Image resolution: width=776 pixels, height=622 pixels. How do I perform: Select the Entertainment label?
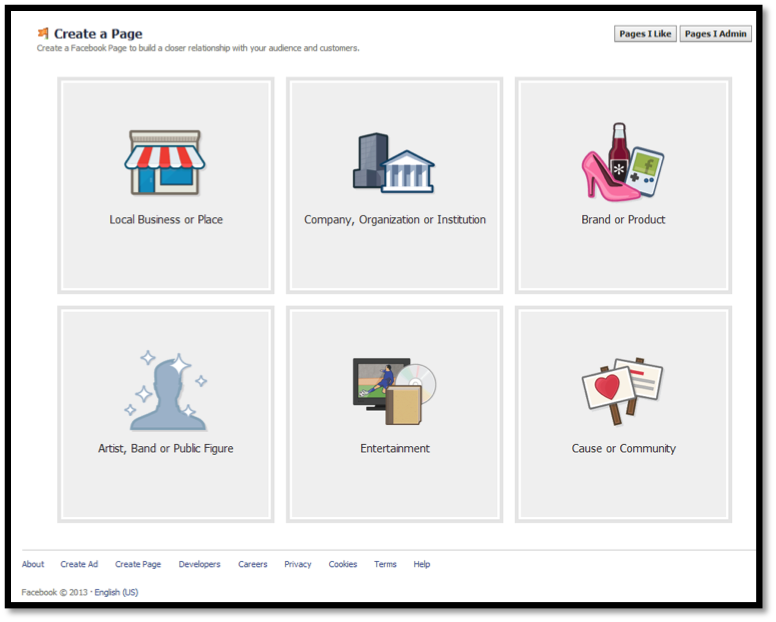pyautogui.click(x=395, y=448)
